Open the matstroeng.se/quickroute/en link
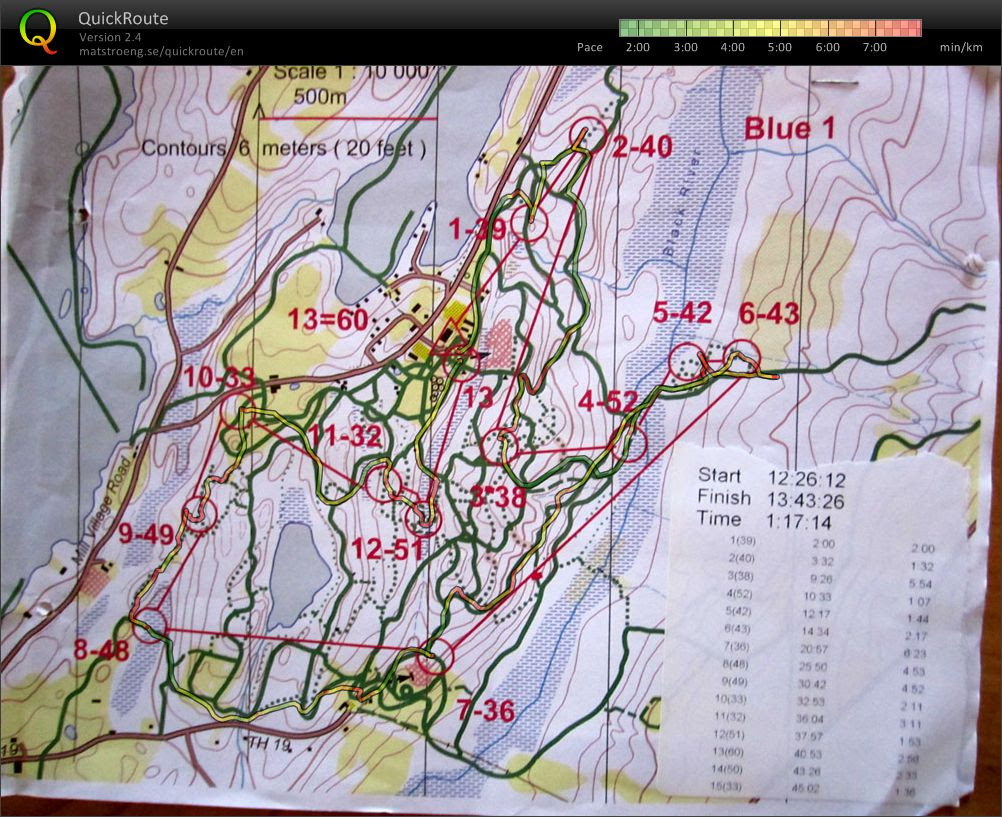The height and width of the screenshot is (817, 1002). click(161, 51)
